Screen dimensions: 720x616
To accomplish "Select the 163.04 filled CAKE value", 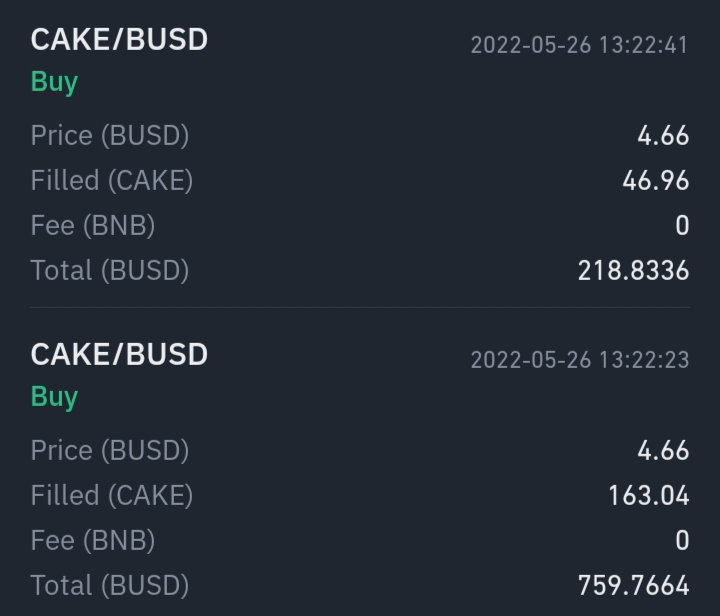I will [649, 496].
